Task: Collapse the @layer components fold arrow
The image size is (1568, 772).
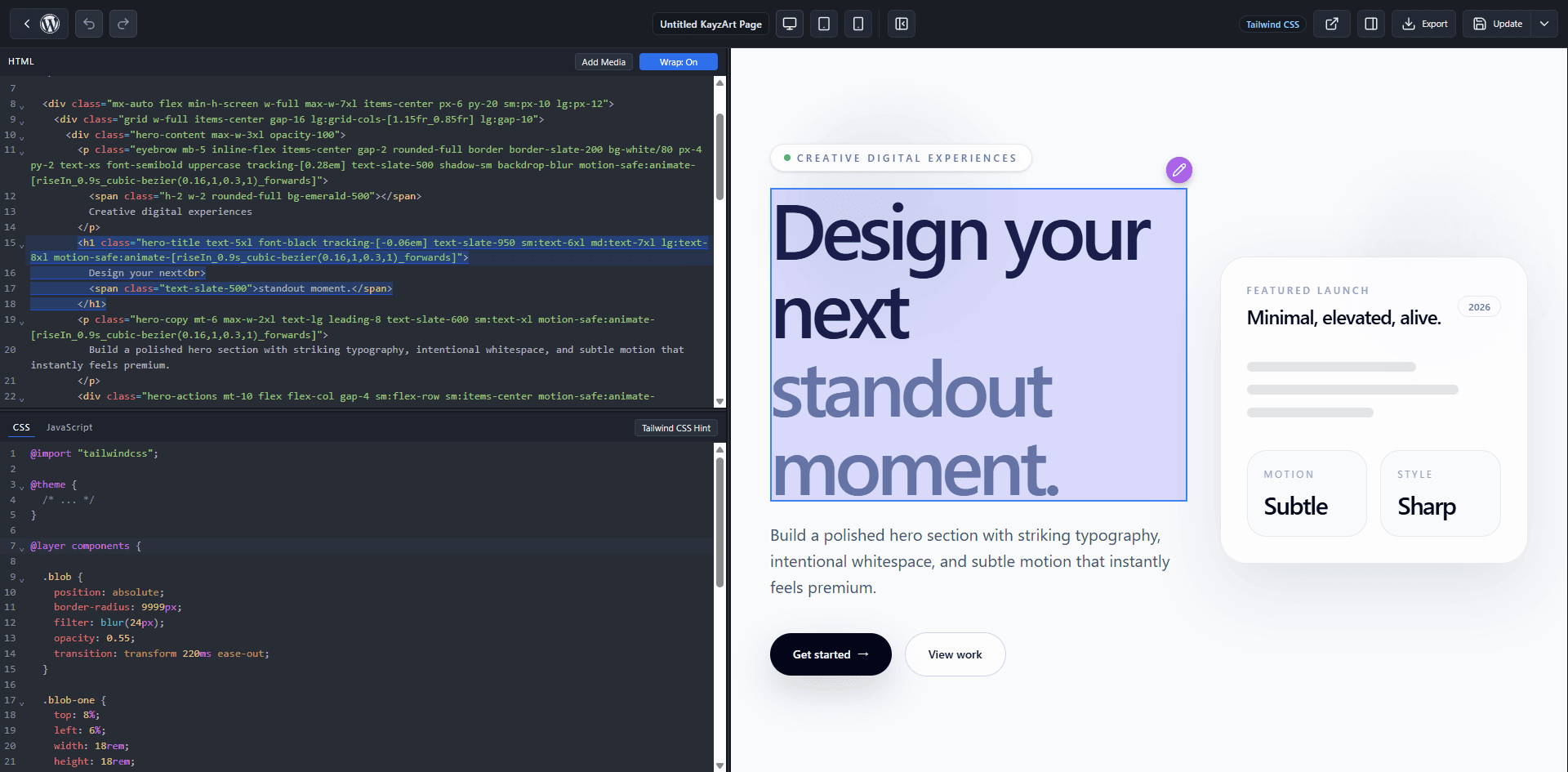Action: click(x=20, y=546)
